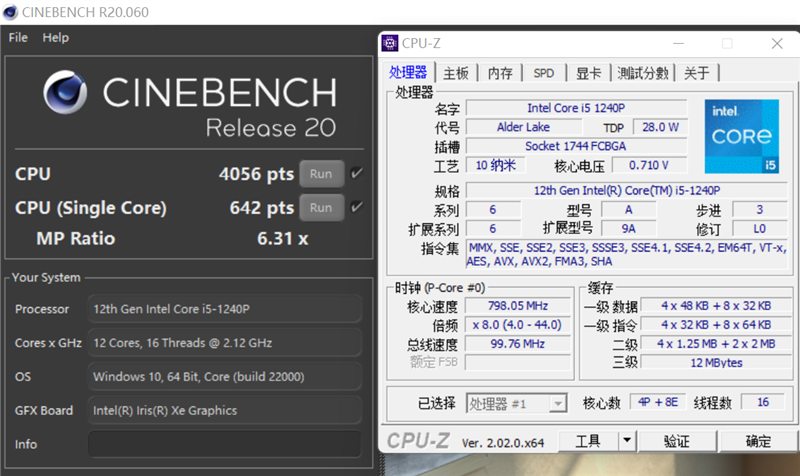Click the Info input field in Cinebench

pos(225,444)
